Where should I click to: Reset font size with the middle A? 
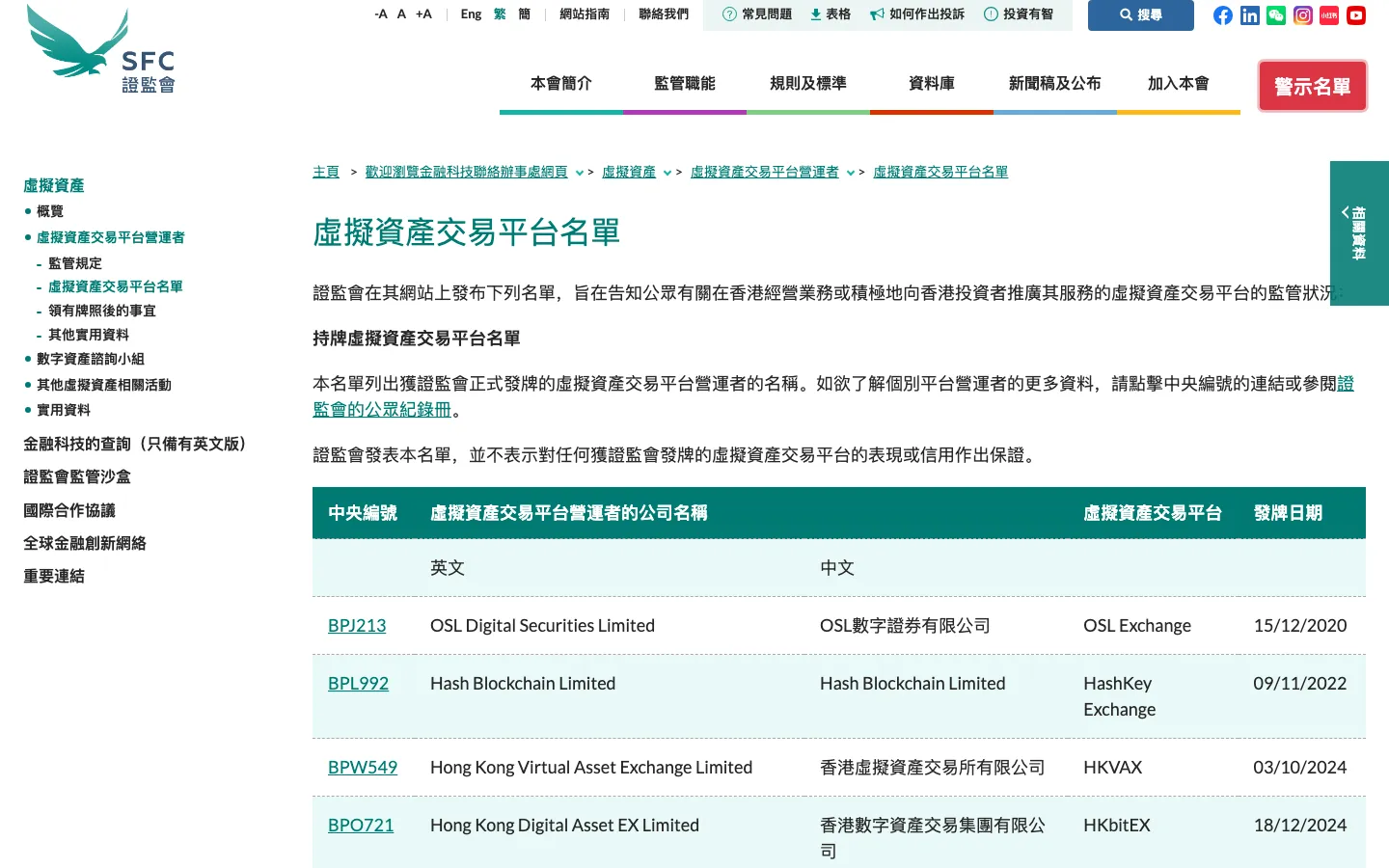click(401, 14)
